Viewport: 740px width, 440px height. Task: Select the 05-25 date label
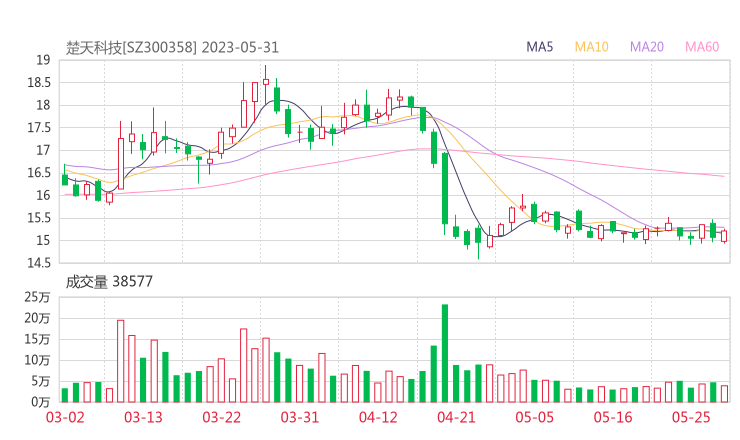click(x=691, y=417)
